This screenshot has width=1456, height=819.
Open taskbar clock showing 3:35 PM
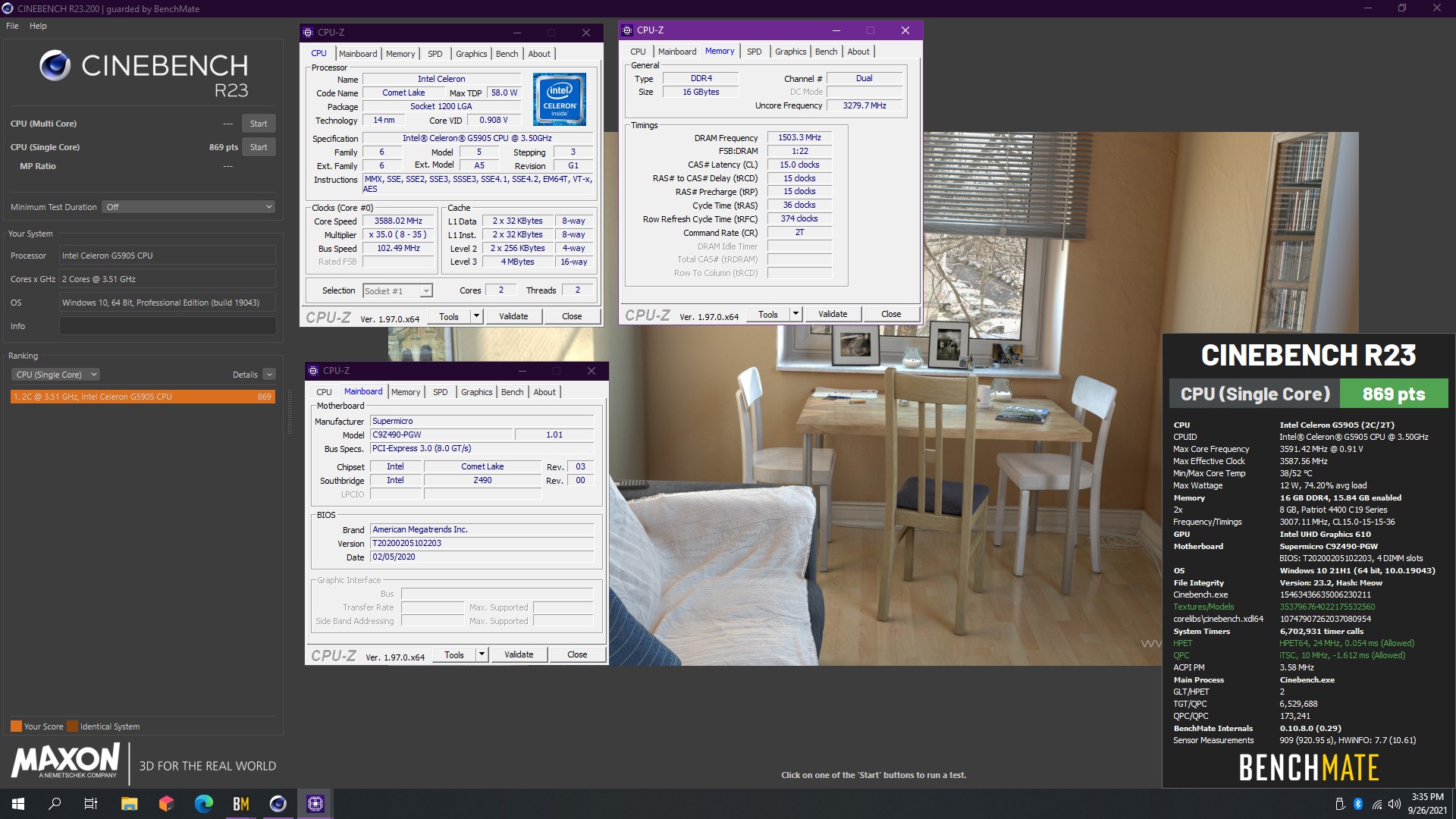(1427, 804)
